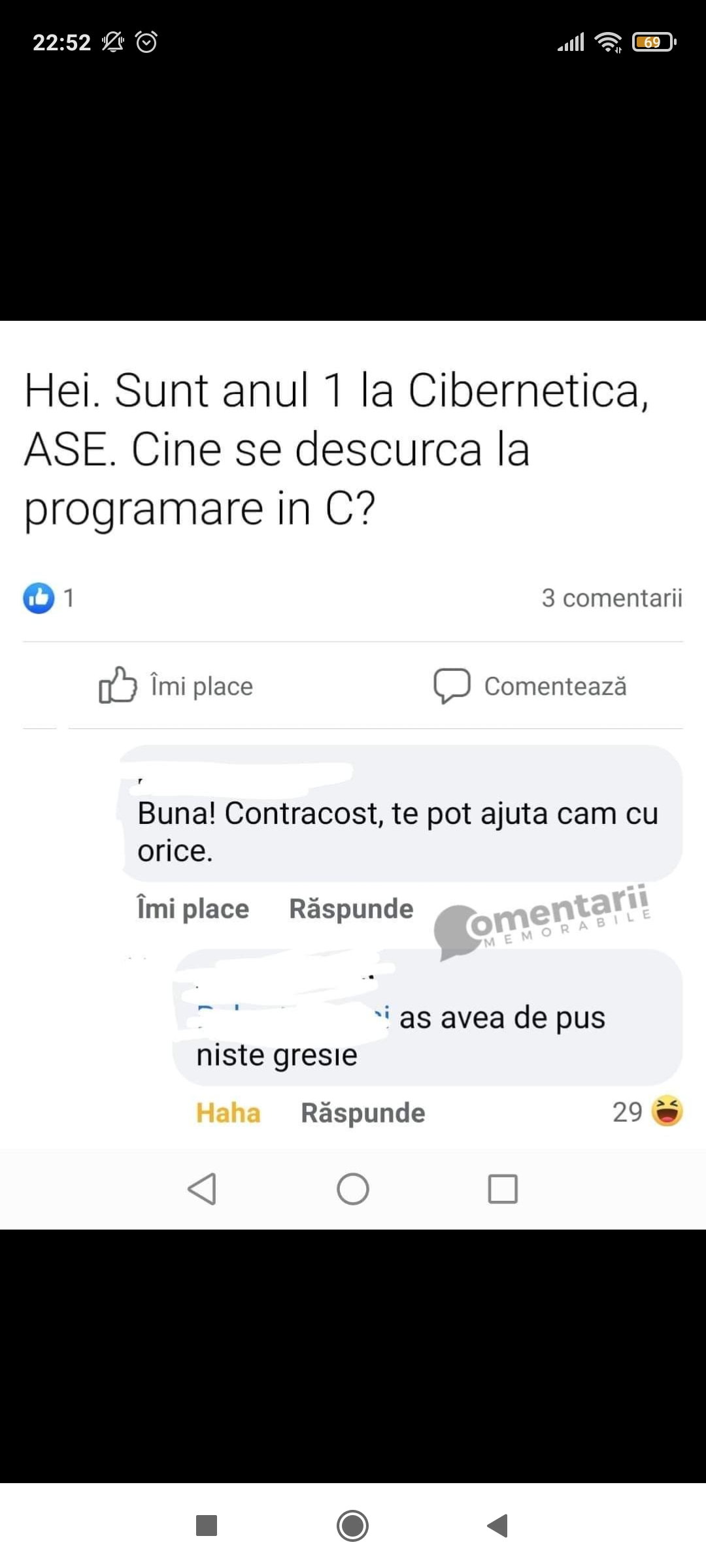This screenshot has width=706, height=1568.
Task: Open the 3 comentarii link
Action: (612, 598)
